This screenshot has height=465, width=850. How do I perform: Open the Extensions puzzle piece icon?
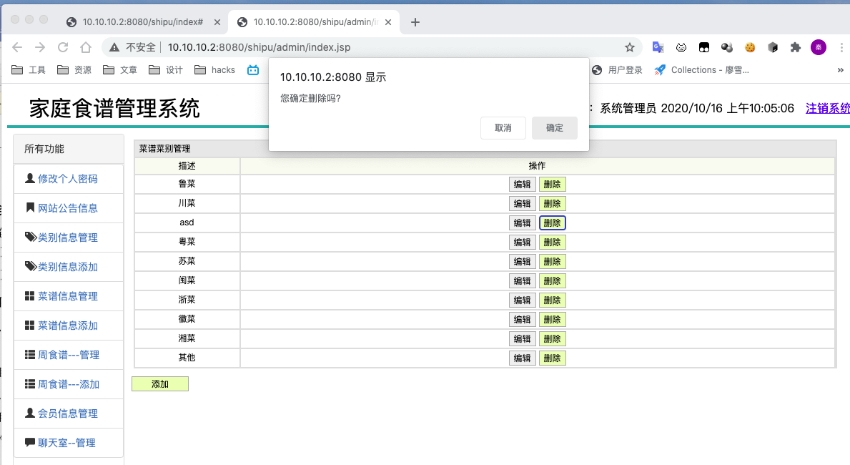pyautogui.click(x=795, y=47)
